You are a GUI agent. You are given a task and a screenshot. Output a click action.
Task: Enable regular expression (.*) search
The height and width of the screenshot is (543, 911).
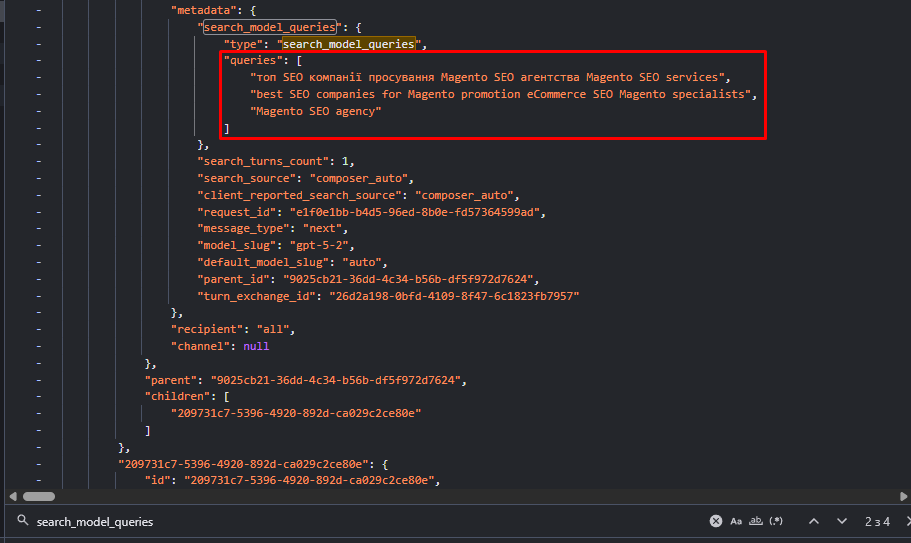tap(776, 521)
